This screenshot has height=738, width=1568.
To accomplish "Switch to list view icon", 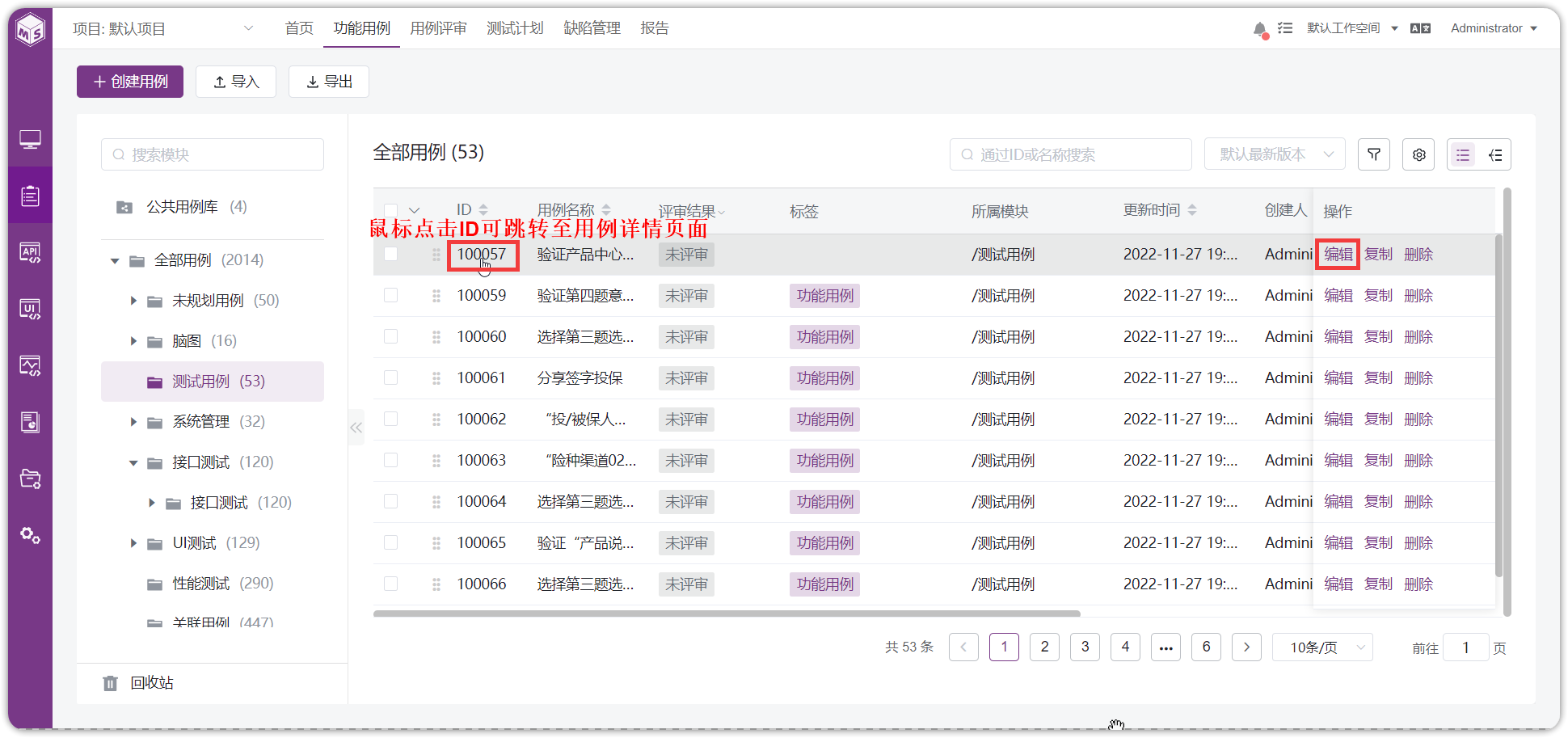I will point(1463,154).
